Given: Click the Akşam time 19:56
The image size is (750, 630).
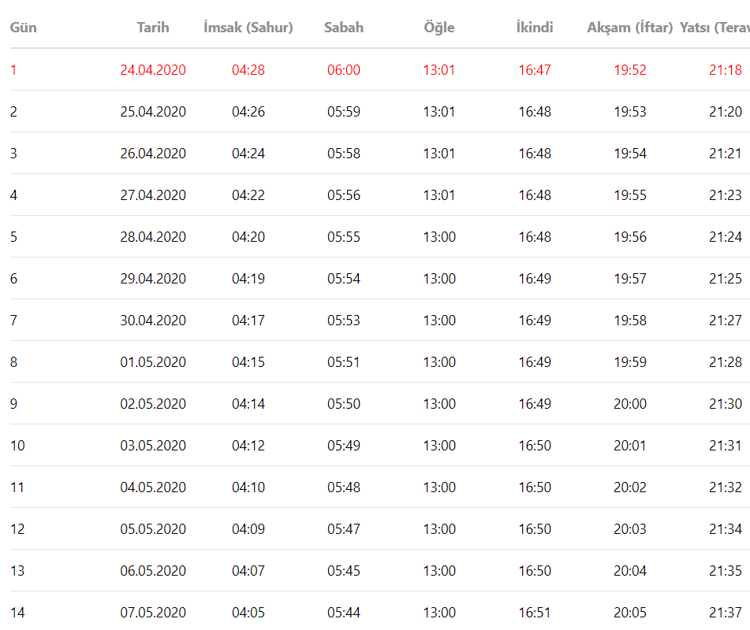Looking at the screenshot, I should tap(630, 237).
